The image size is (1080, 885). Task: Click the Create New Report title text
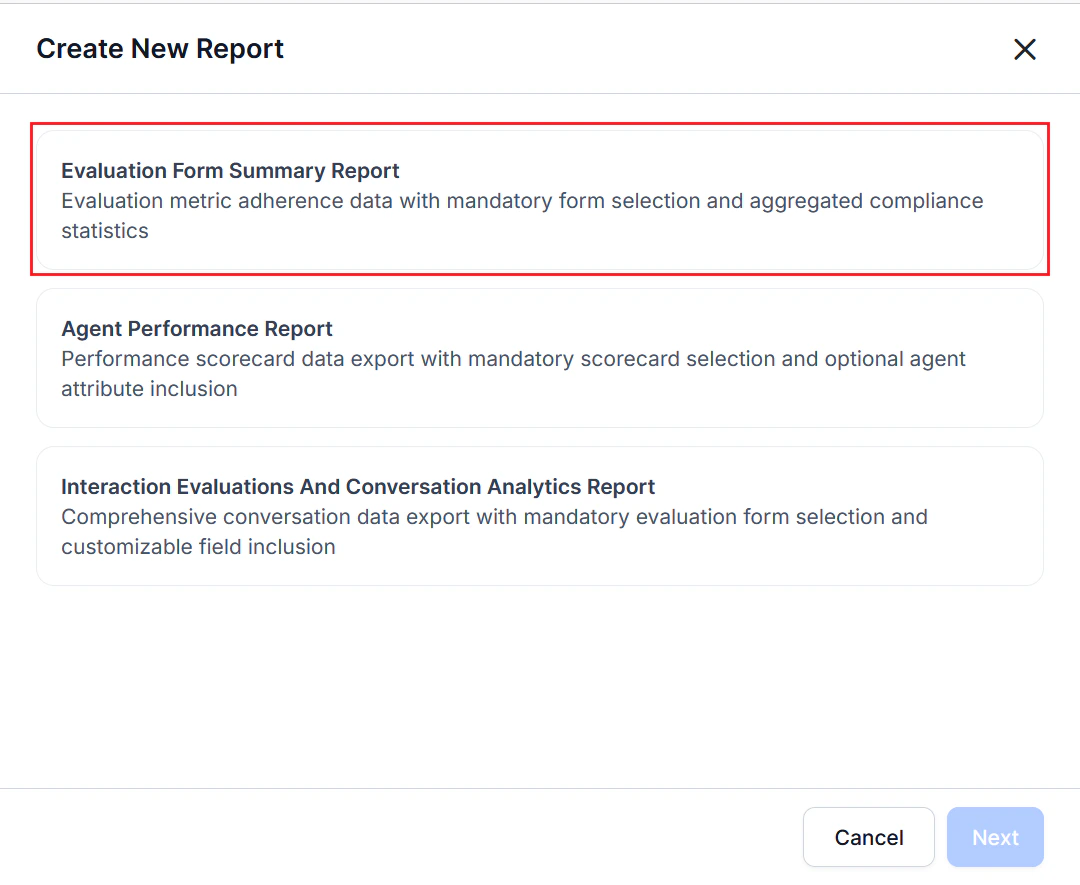(x=160, y=48)
